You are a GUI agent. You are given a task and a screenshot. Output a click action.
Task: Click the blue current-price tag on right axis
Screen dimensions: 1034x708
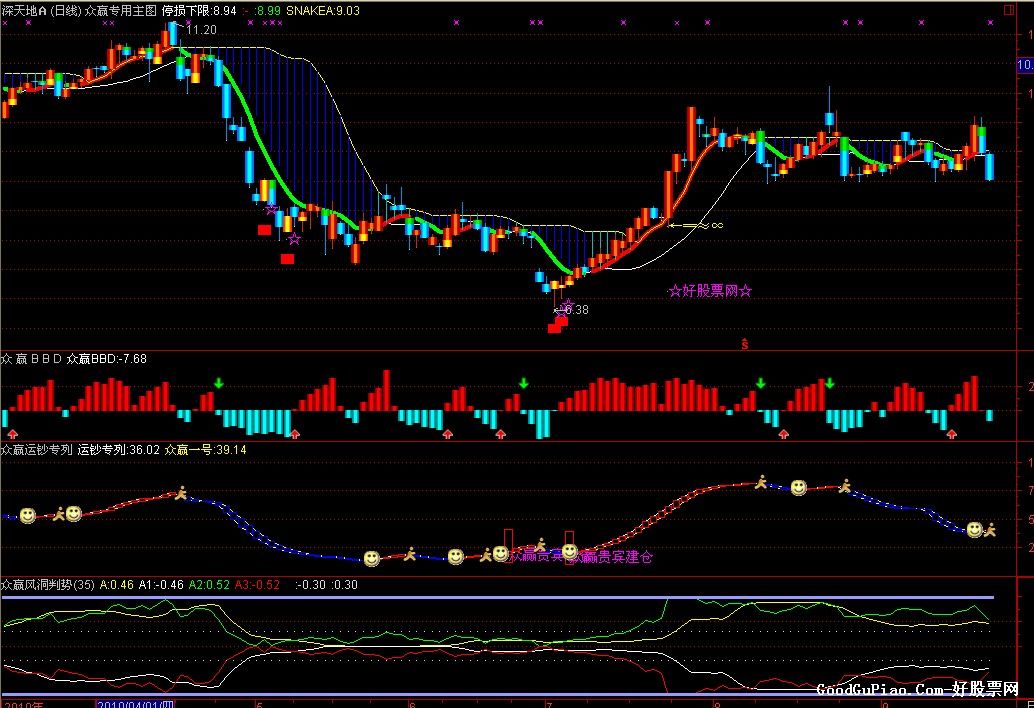(x=1025, y=65)
